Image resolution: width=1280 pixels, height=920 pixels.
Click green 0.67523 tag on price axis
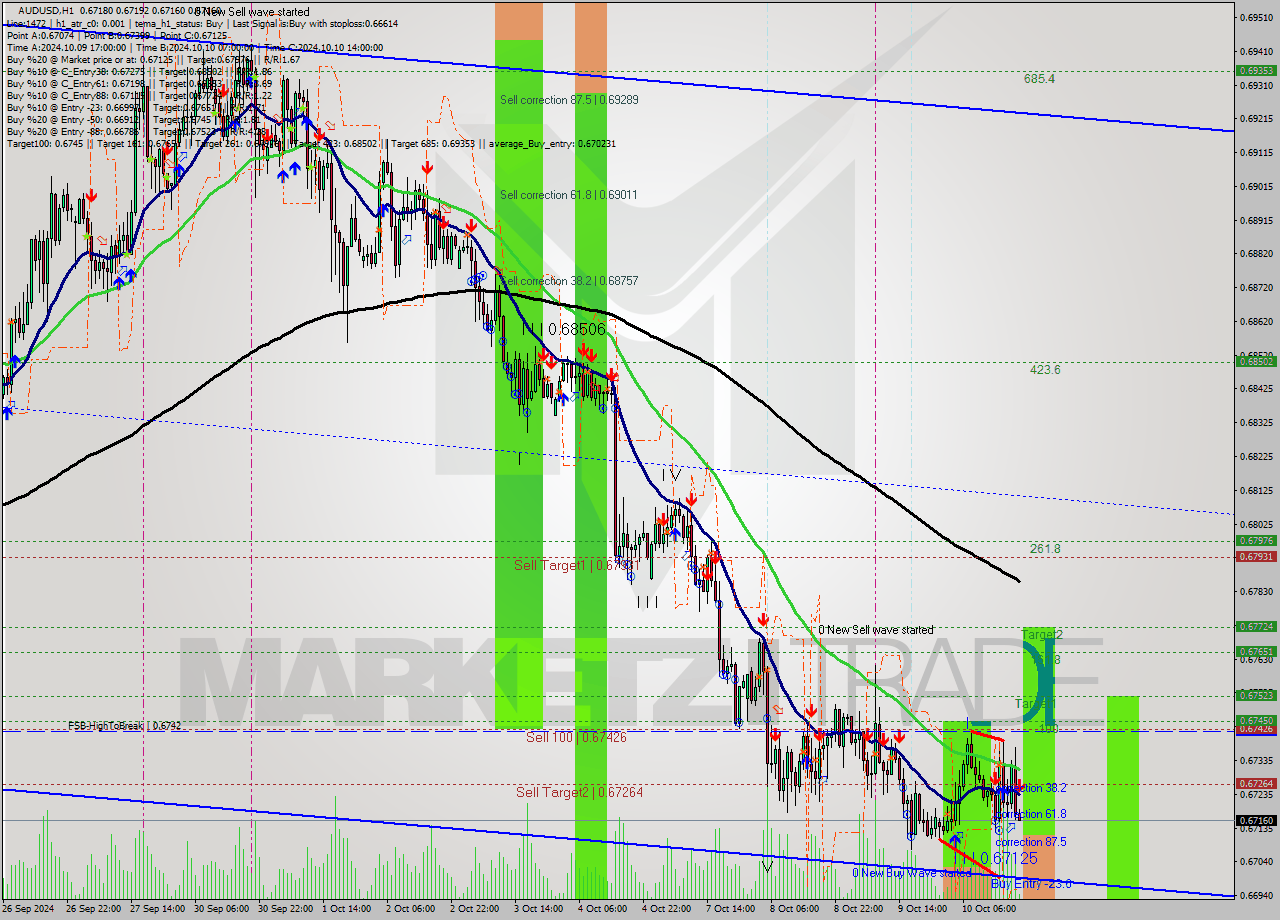tap(1256, 695)
